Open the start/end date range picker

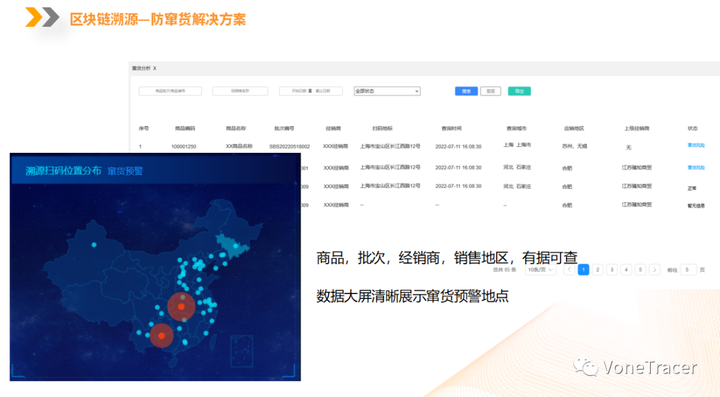[311, 91]
